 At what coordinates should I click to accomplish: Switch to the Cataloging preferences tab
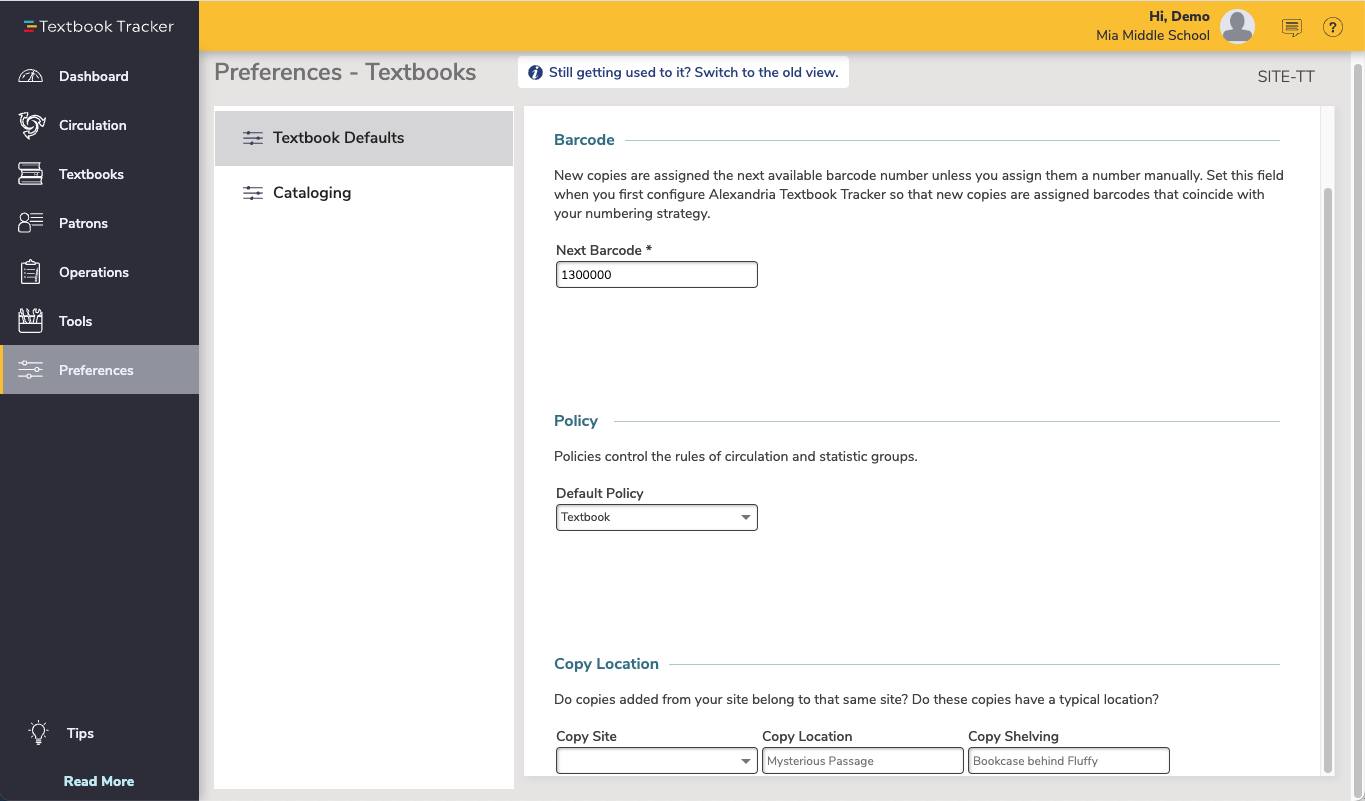click(x=310, y=192)
